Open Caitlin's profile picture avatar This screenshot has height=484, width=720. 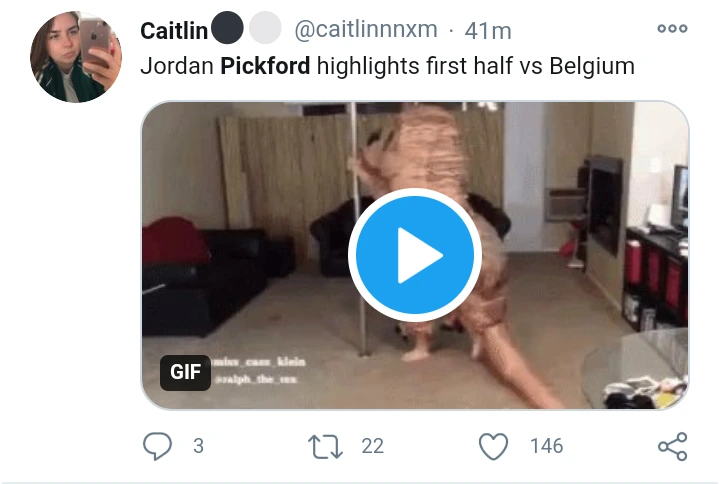pyautogui.click(x=76, y=56)
